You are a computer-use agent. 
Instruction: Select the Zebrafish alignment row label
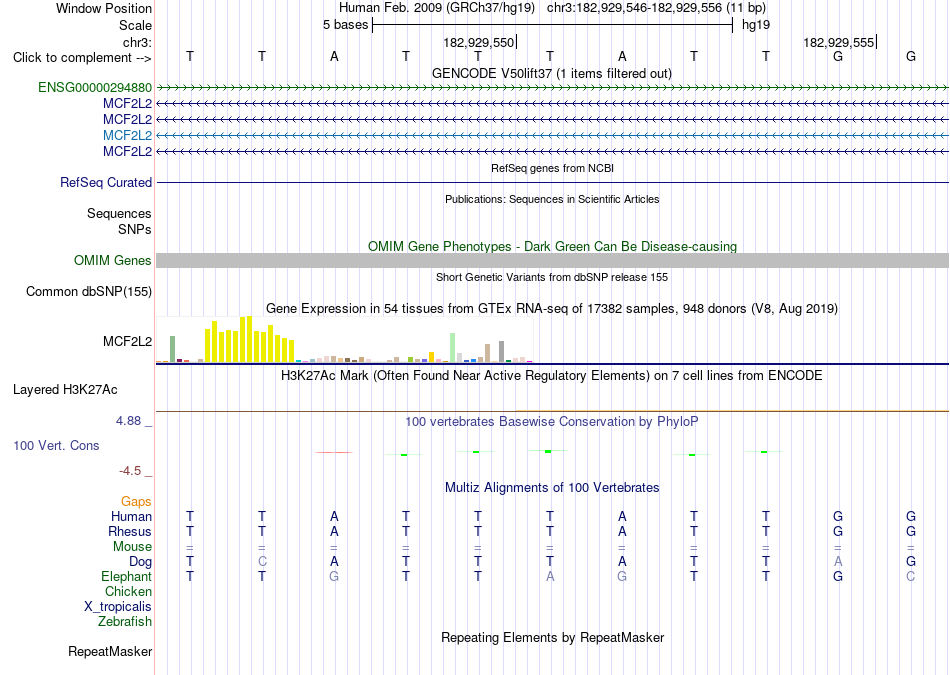tap(125, 621)
